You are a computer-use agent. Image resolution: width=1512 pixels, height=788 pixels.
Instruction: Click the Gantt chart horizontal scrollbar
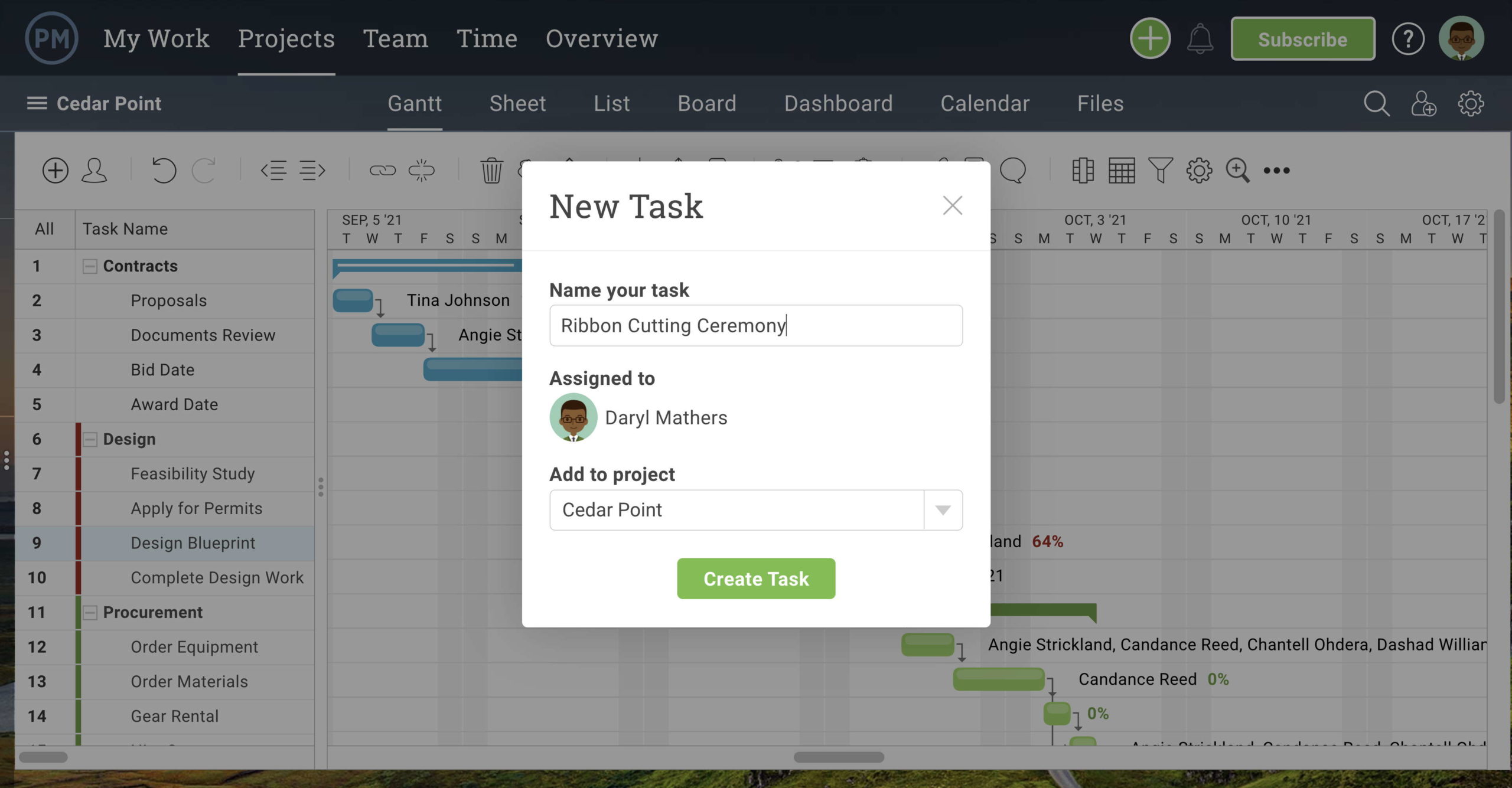pyautogui.click(x=839, y=757)
